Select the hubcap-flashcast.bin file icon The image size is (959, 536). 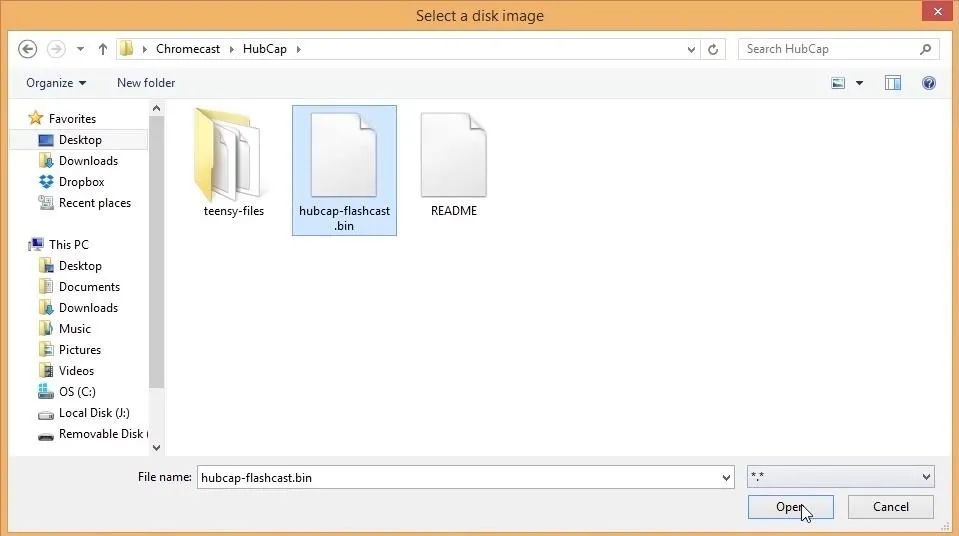[x=344, y=155]
